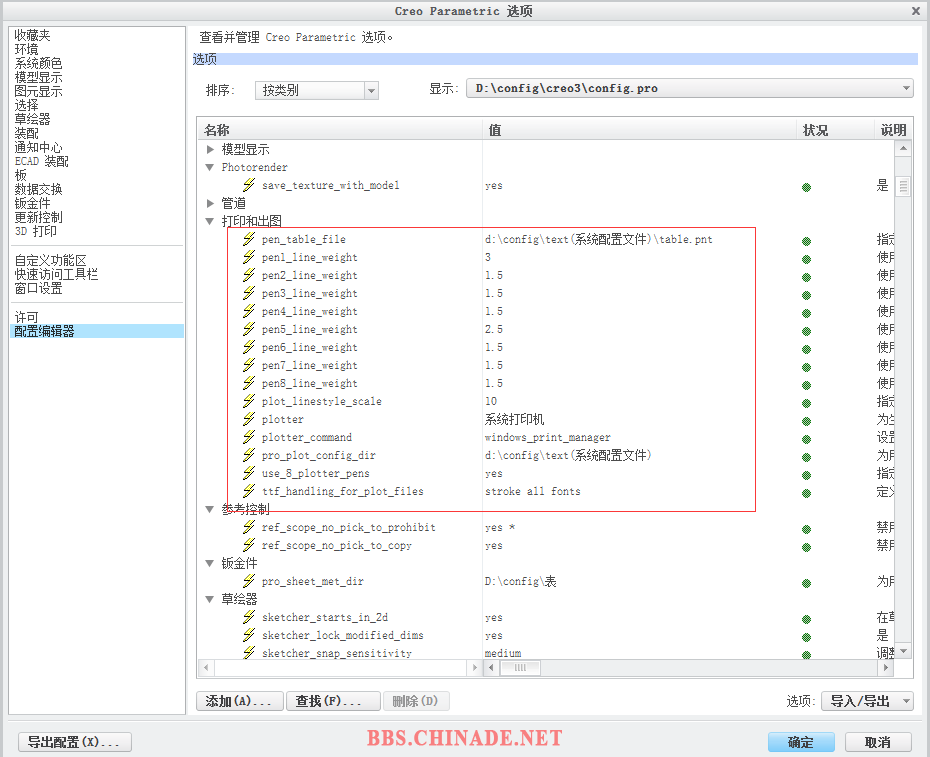
Task: Select the value 系统打印机 for plotter
Action: coord(514,419)
